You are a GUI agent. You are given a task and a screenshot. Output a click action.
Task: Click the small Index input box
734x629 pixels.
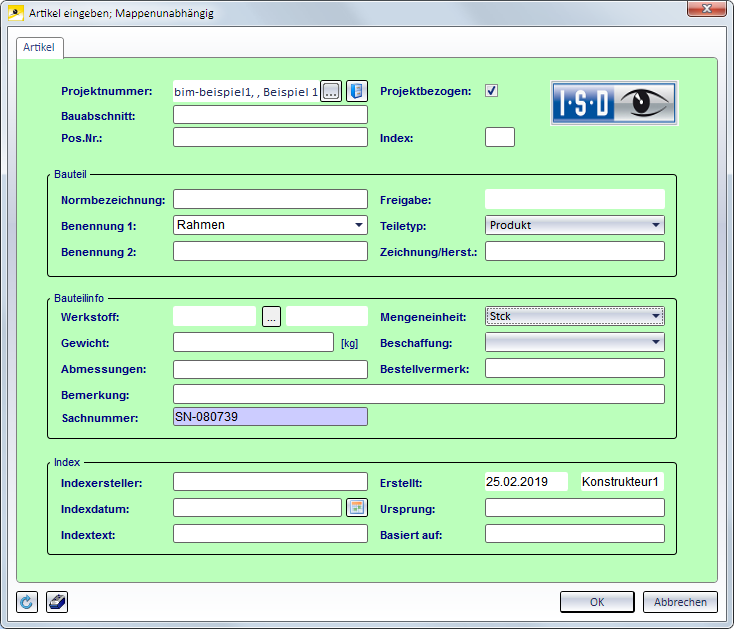point(499,138)
